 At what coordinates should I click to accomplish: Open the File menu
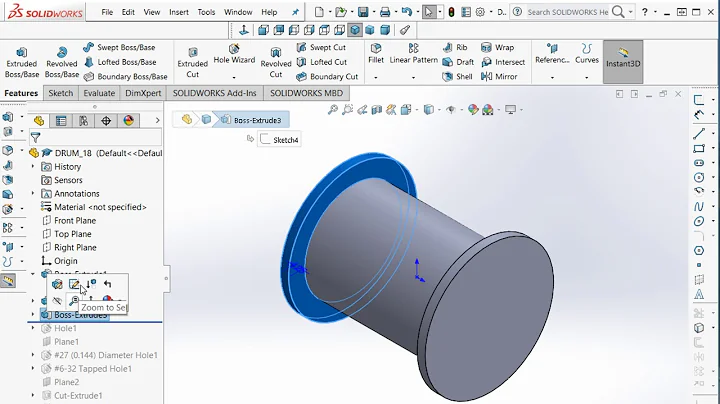coord(107,12)
